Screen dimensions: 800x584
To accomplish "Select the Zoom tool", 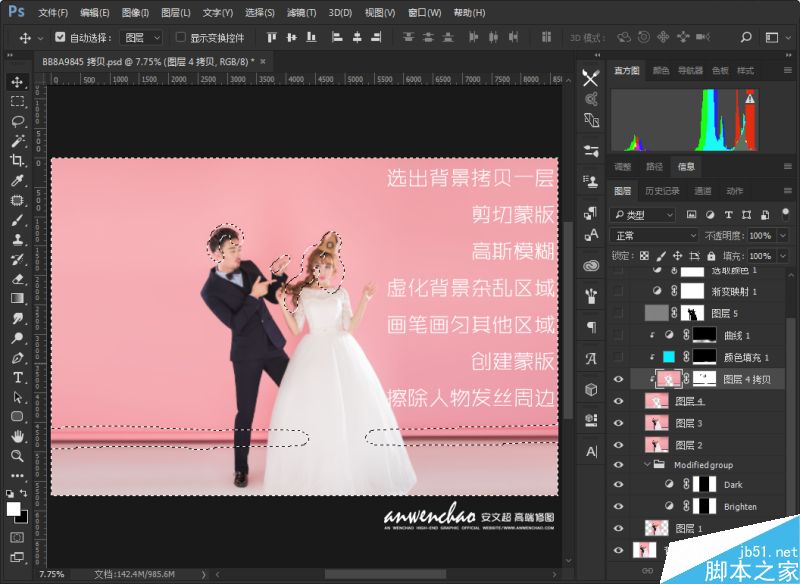I will [x=18, y=455].
